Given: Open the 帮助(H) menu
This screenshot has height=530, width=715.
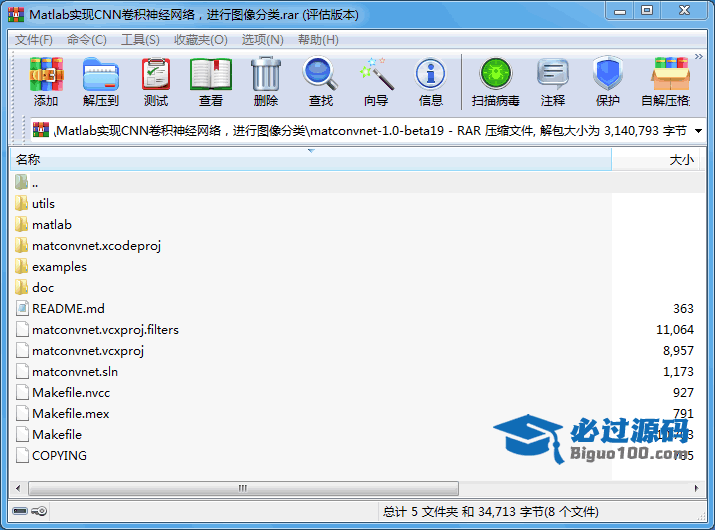Looking at the screenshot, I should 318,40.
